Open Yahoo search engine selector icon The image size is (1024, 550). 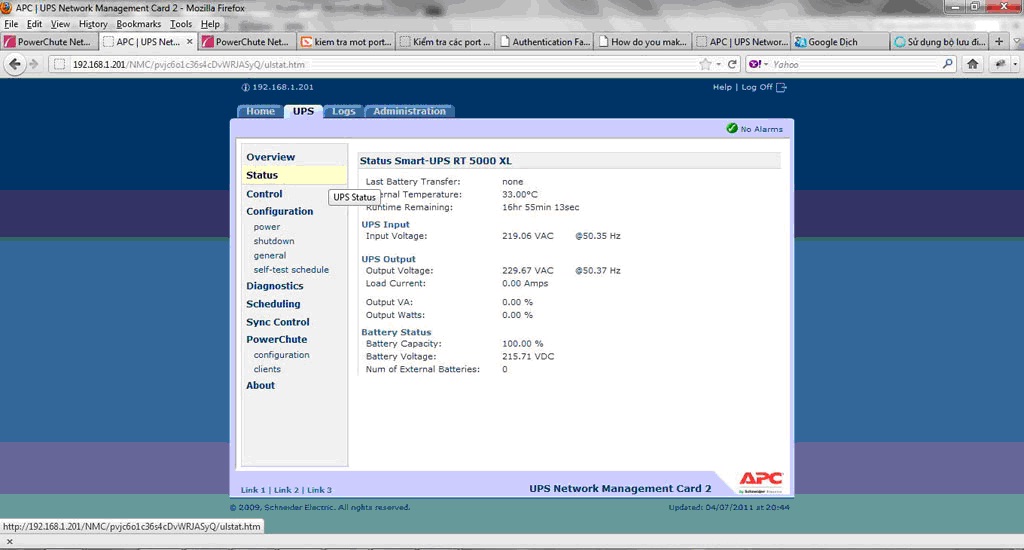point(758,64)
